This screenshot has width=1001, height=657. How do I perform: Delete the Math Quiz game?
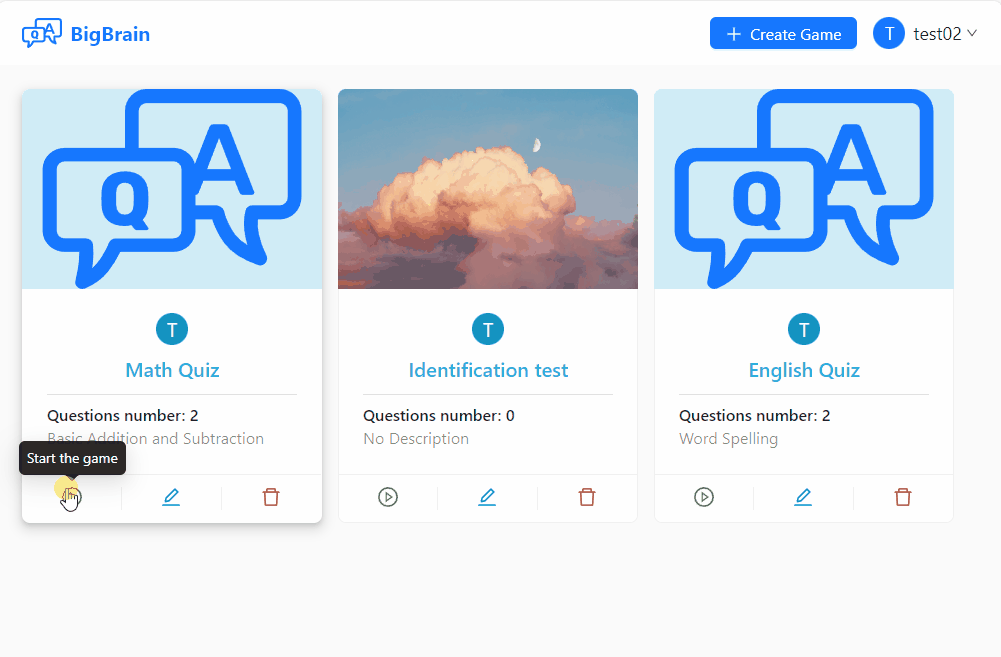click(271, 497)
